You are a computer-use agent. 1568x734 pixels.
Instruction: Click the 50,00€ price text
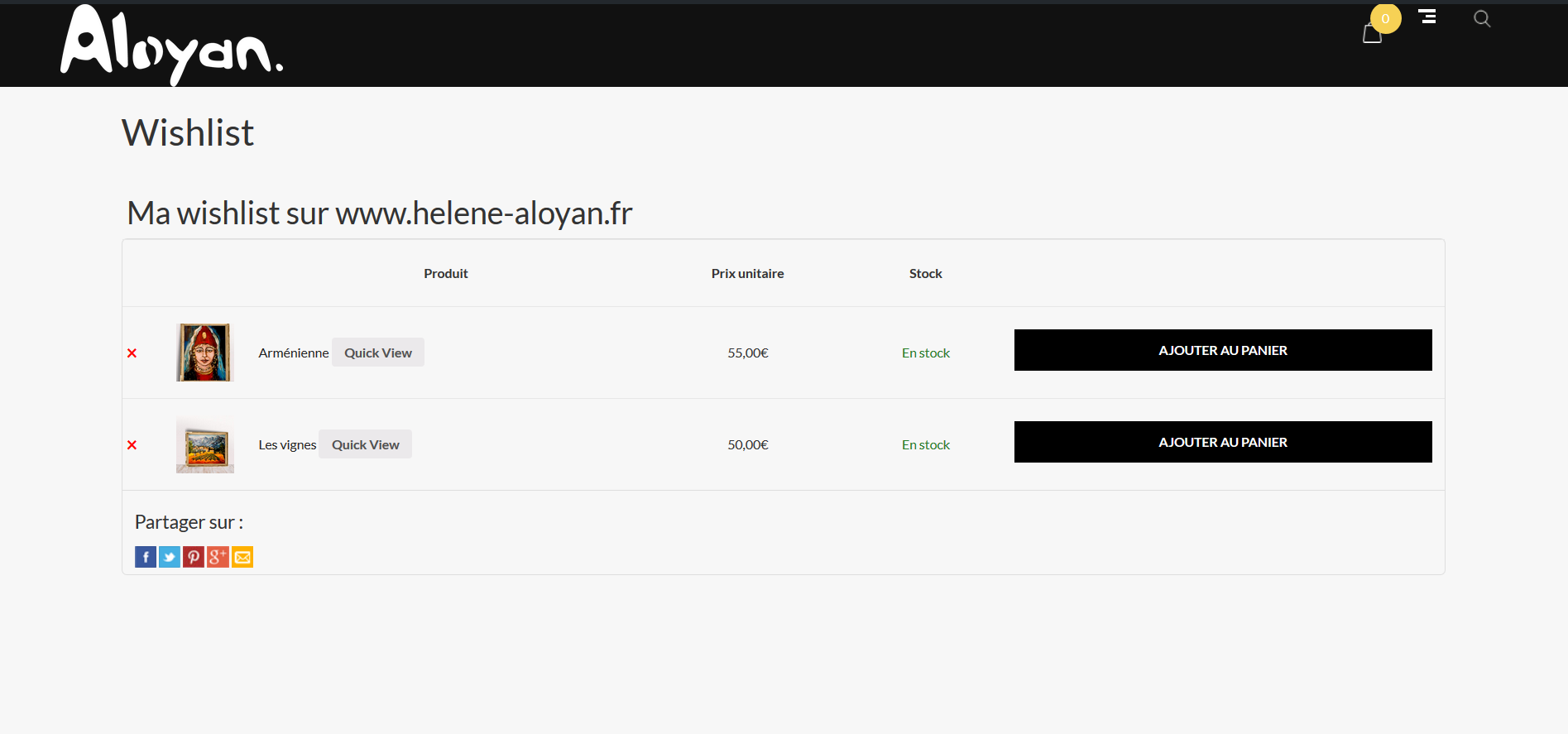(748, 445)
